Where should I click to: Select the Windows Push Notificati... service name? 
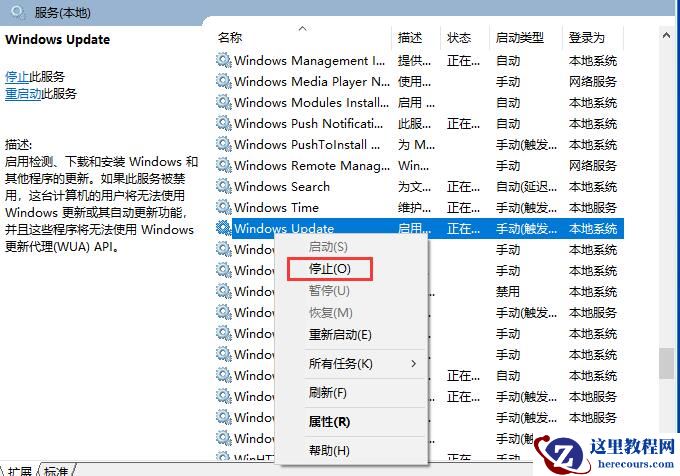point(309,124)
